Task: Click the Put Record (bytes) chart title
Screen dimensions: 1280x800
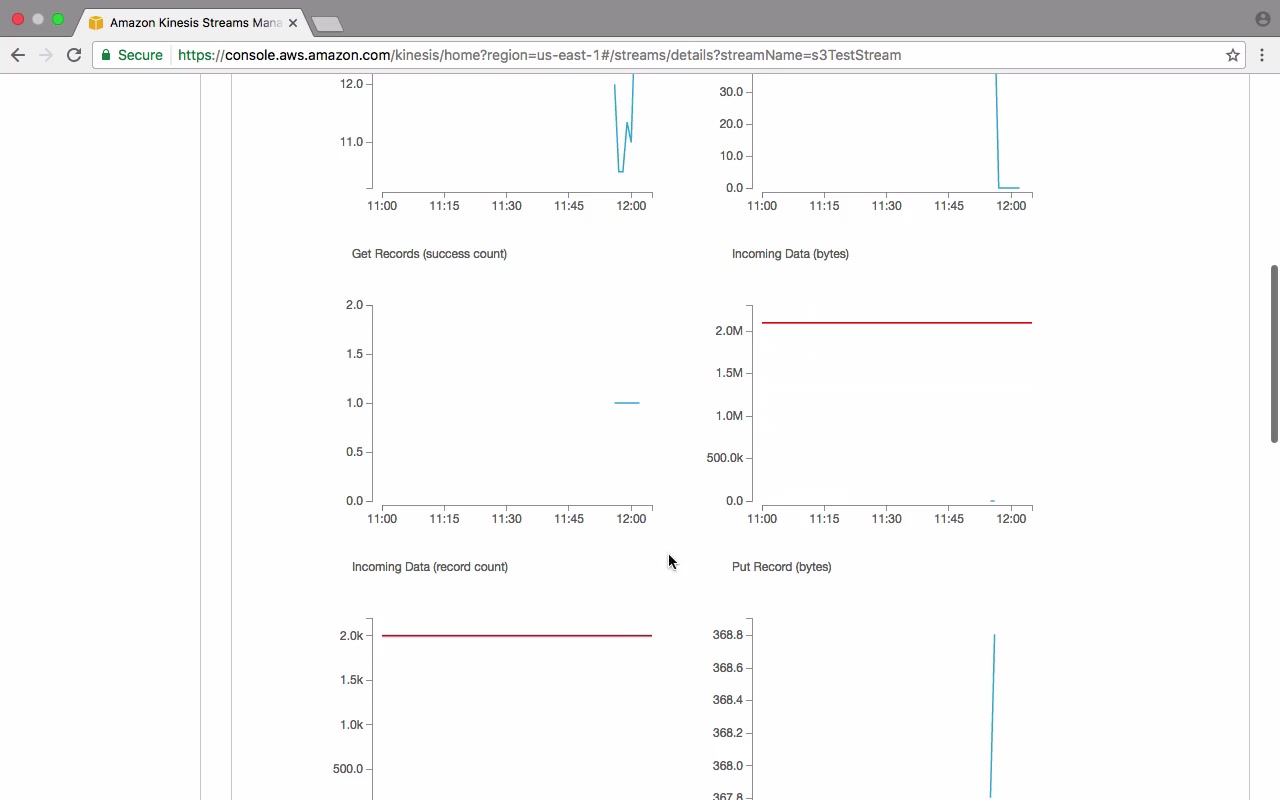Action: click(x=782, y=567)
